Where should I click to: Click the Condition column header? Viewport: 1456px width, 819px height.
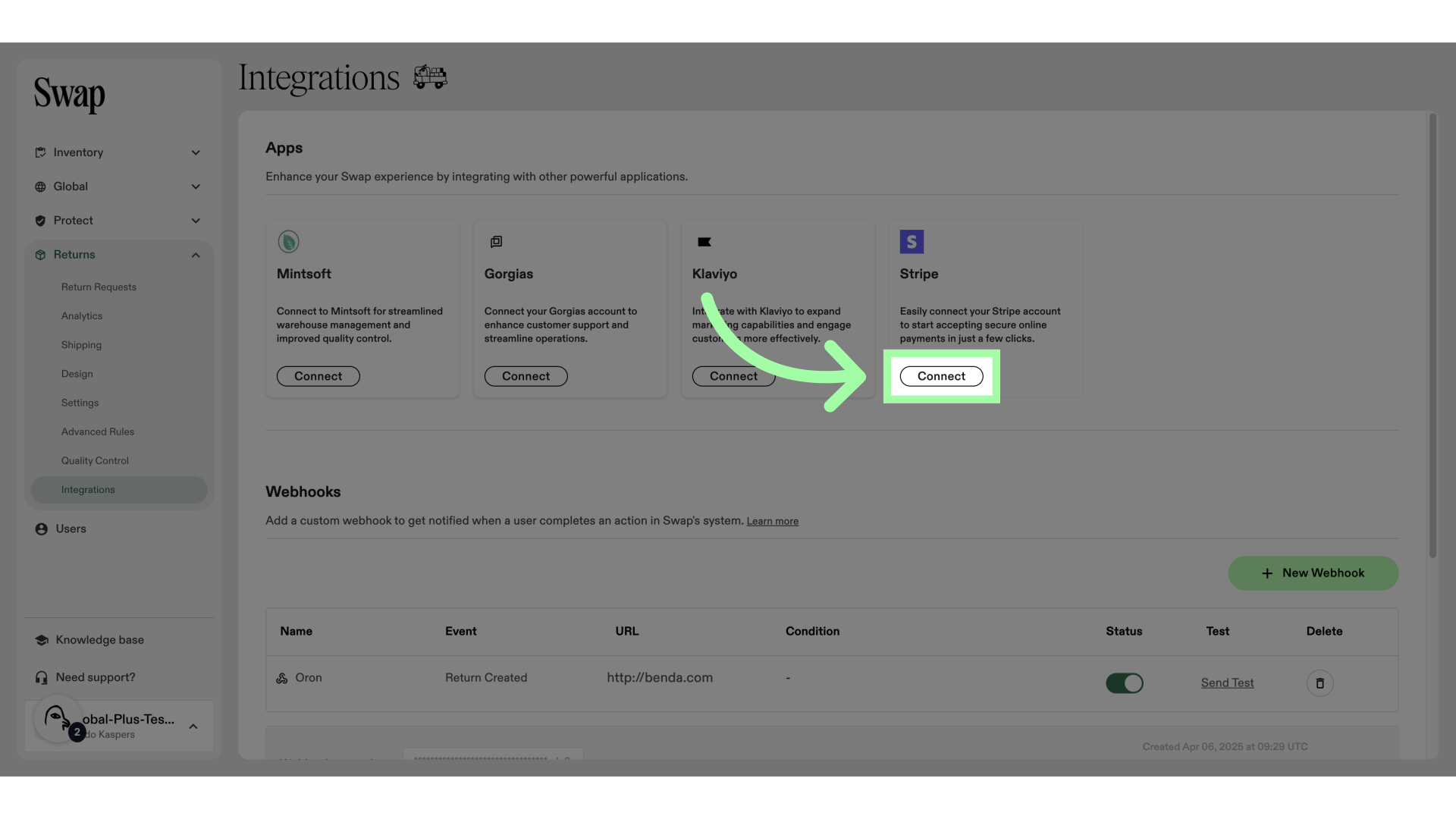pyautogui.click(x=812, y=631)
